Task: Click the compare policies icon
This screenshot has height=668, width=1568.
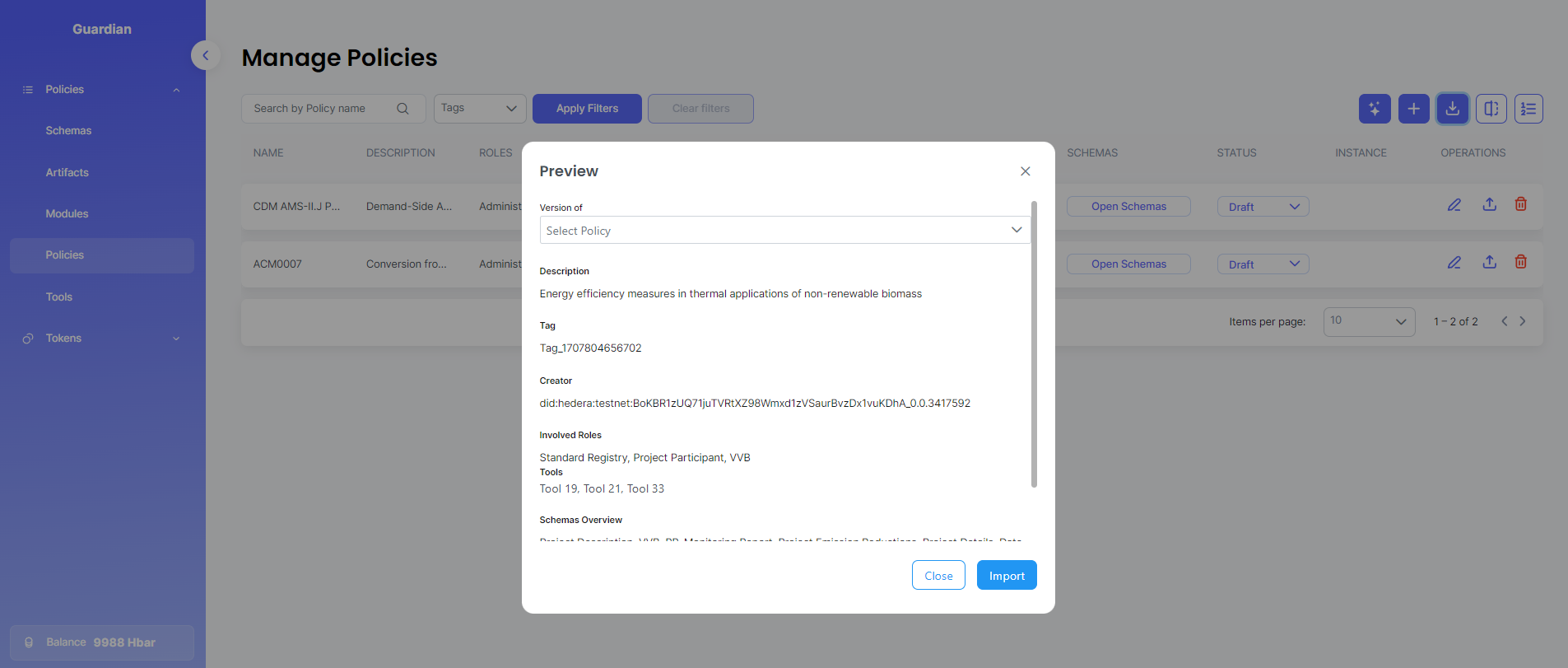Action: [1491, 109]
